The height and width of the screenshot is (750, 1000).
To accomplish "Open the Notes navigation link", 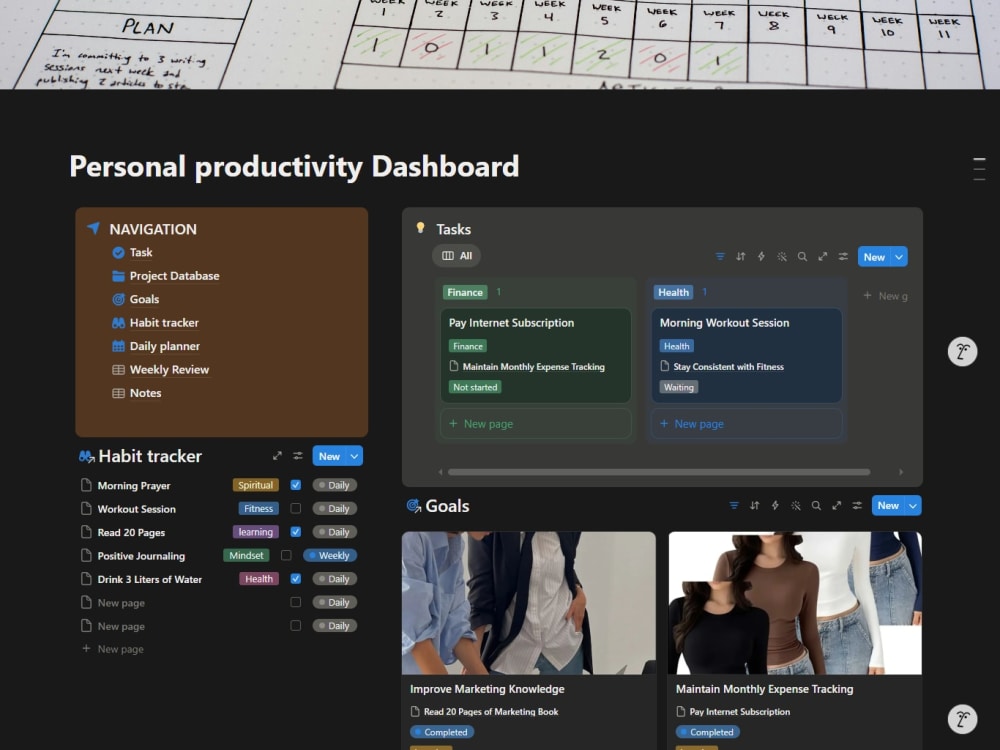I will coord(145,393).
